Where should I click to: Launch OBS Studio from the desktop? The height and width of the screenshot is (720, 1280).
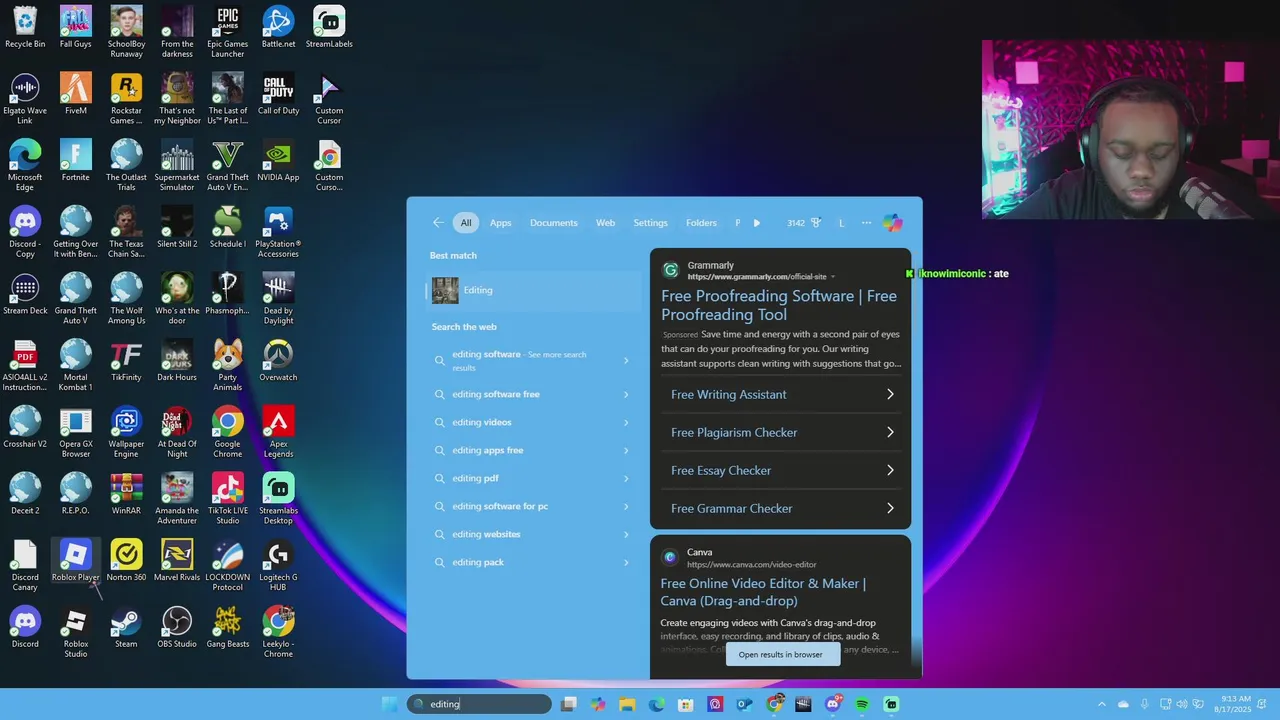pyautogui.click(x=177, y=628)
